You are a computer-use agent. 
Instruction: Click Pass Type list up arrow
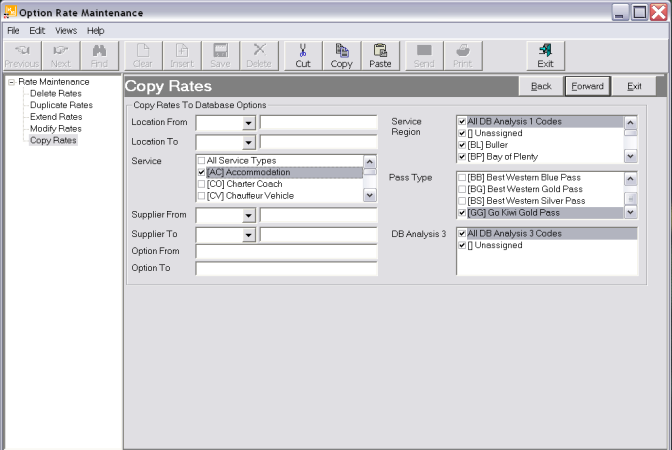[630, 179]
